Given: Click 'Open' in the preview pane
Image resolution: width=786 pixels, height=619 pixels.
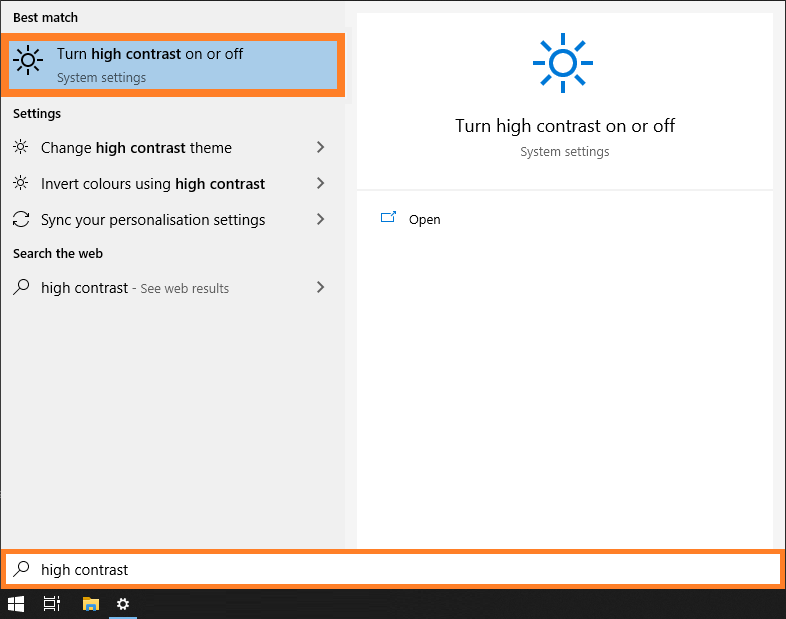Looking at the screenshot, I should pos(424,220).
